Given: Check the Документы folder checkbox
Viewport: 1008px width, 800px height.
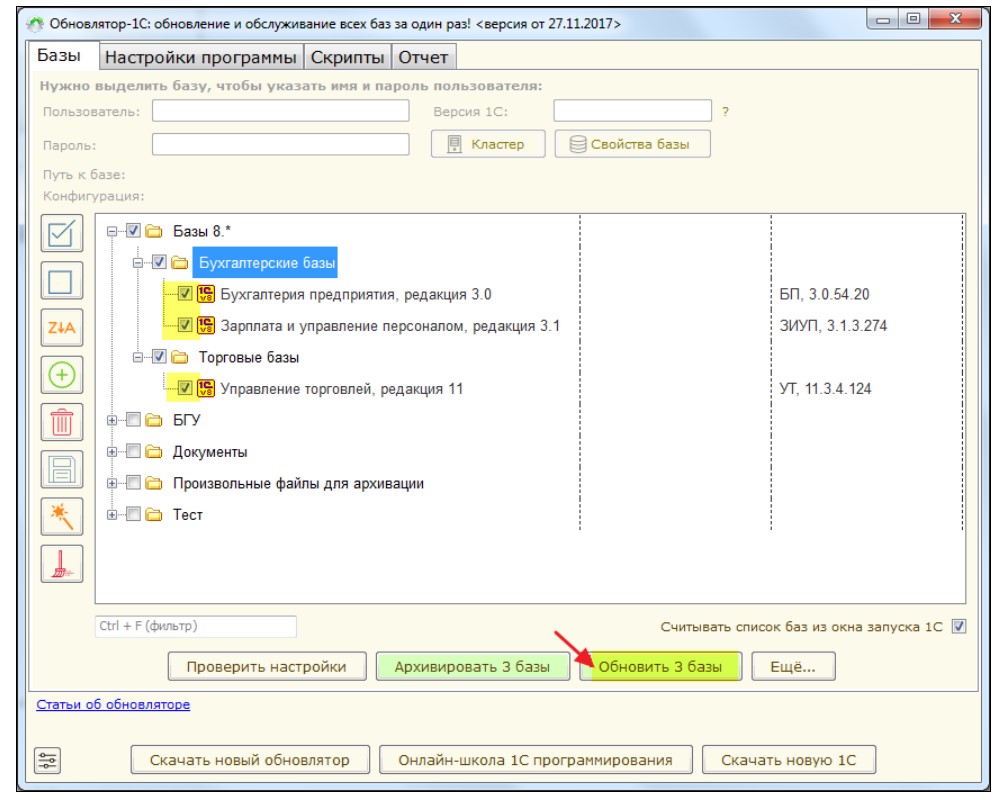Looking at the screenshot, I should 133,451.
